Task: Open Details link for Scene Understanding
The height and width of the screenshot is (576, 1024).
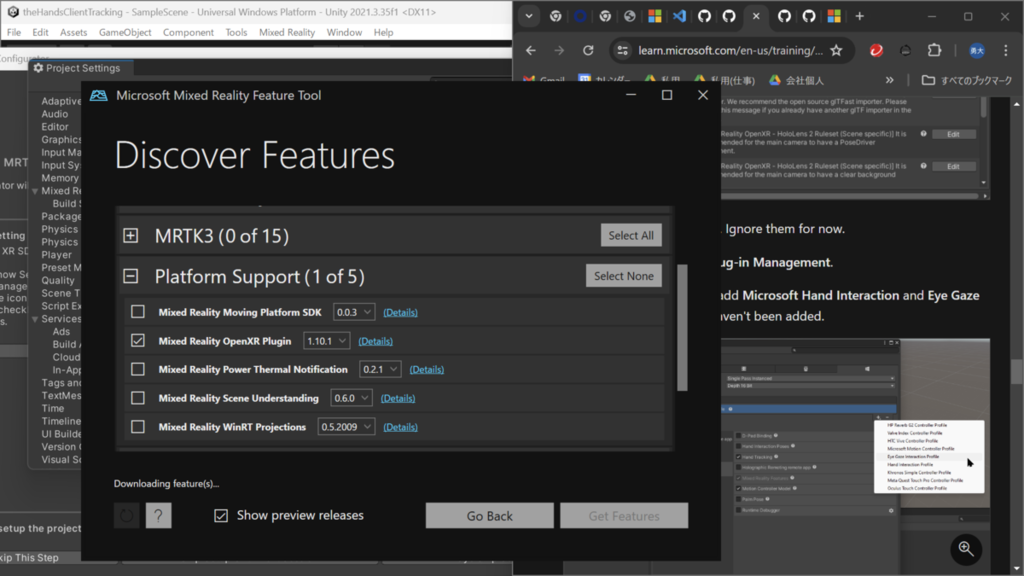Action: [x=398, y=398]
